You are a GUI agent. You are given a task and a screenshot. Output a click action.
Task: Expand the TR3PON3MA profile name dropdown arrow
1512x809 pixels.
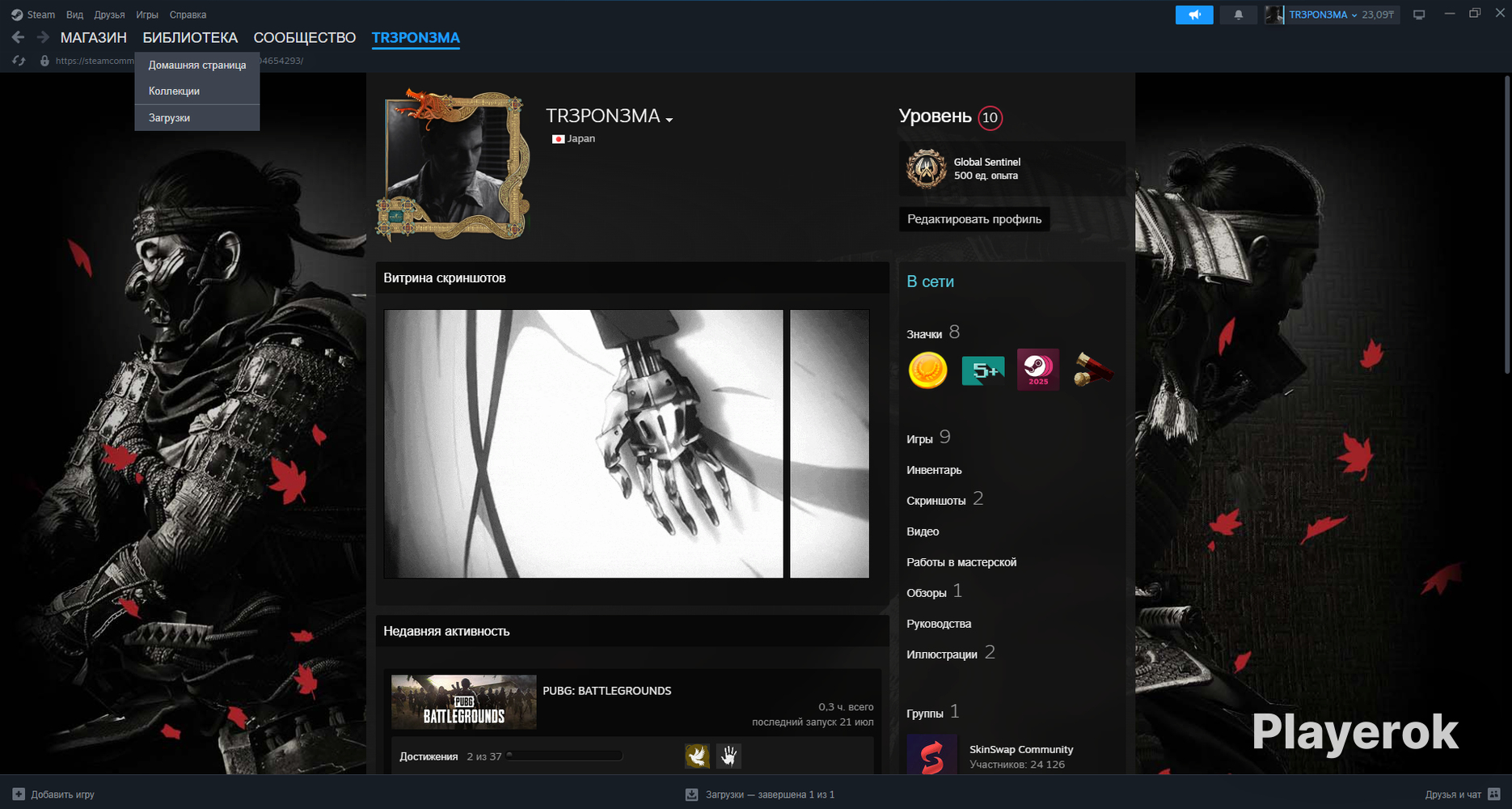669,119
